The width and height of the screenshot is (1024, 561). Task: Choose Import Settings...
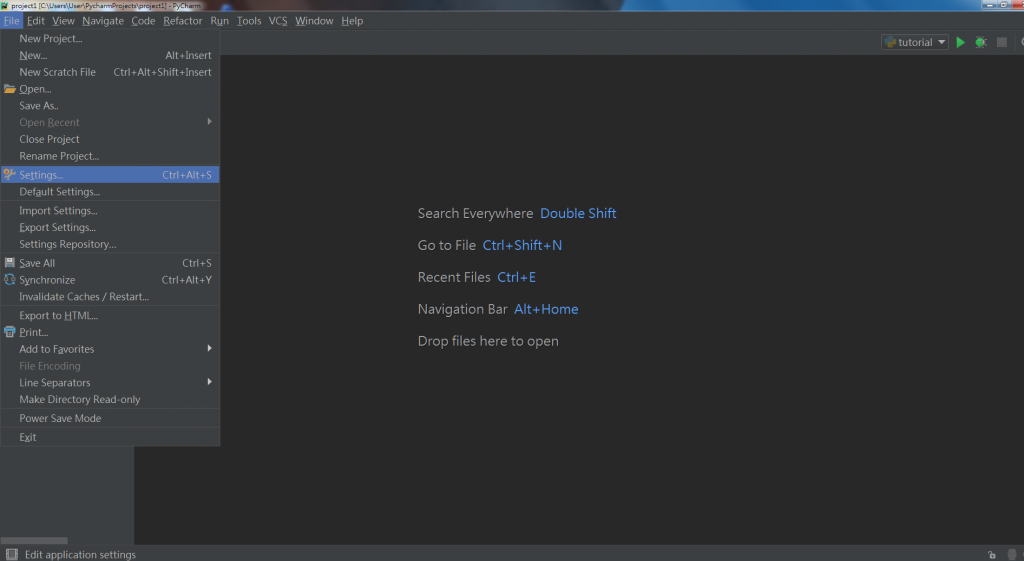pyautogui.click(x=110, y=210)
